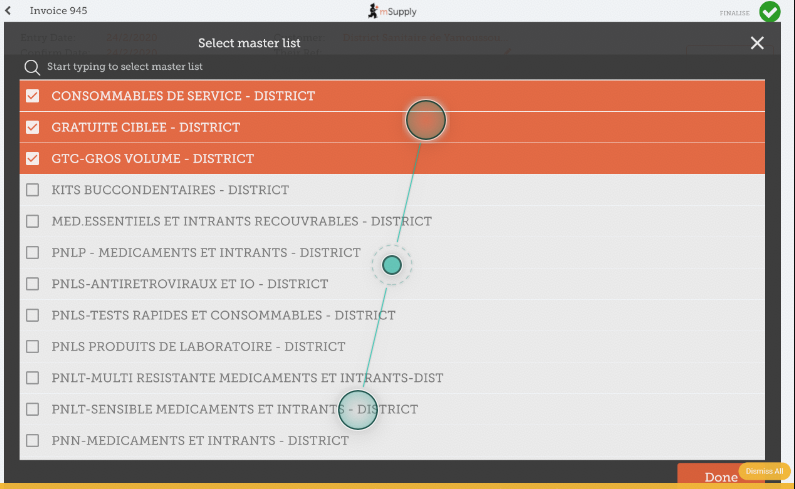
Task: Check PNN-MEDICAMENTS ET INTRANTS checkbox
Action: [32, 440]
